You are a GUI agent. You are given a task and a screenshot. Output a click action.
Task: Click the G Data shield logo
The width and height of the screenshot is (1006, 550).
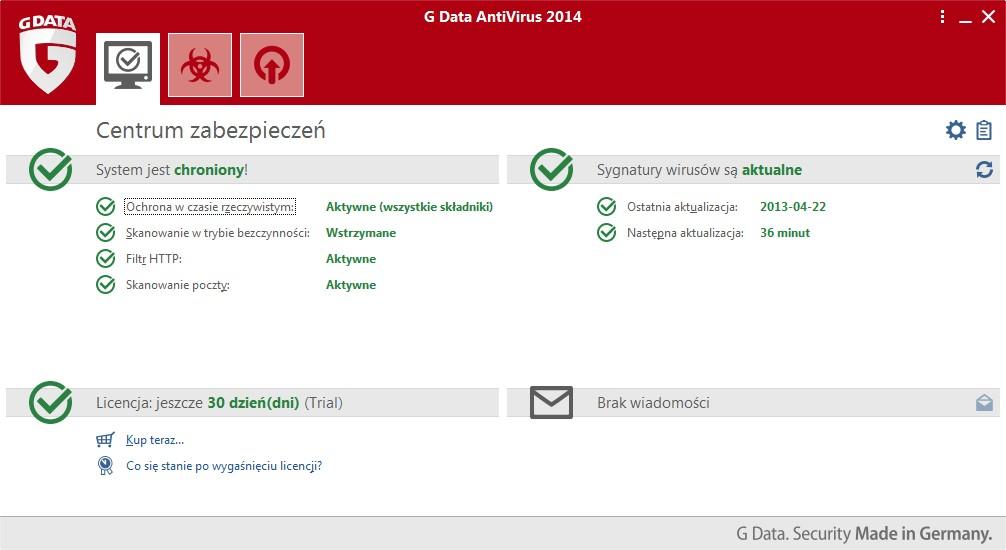(47, 55)
